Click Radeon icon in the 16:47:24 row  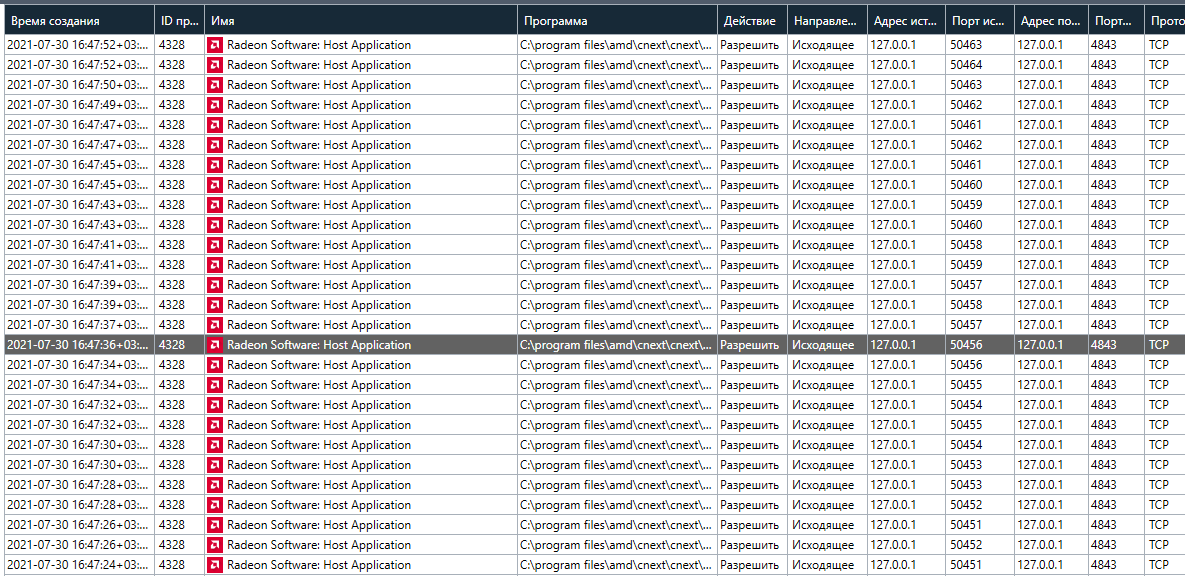click(x=215, y=565)
